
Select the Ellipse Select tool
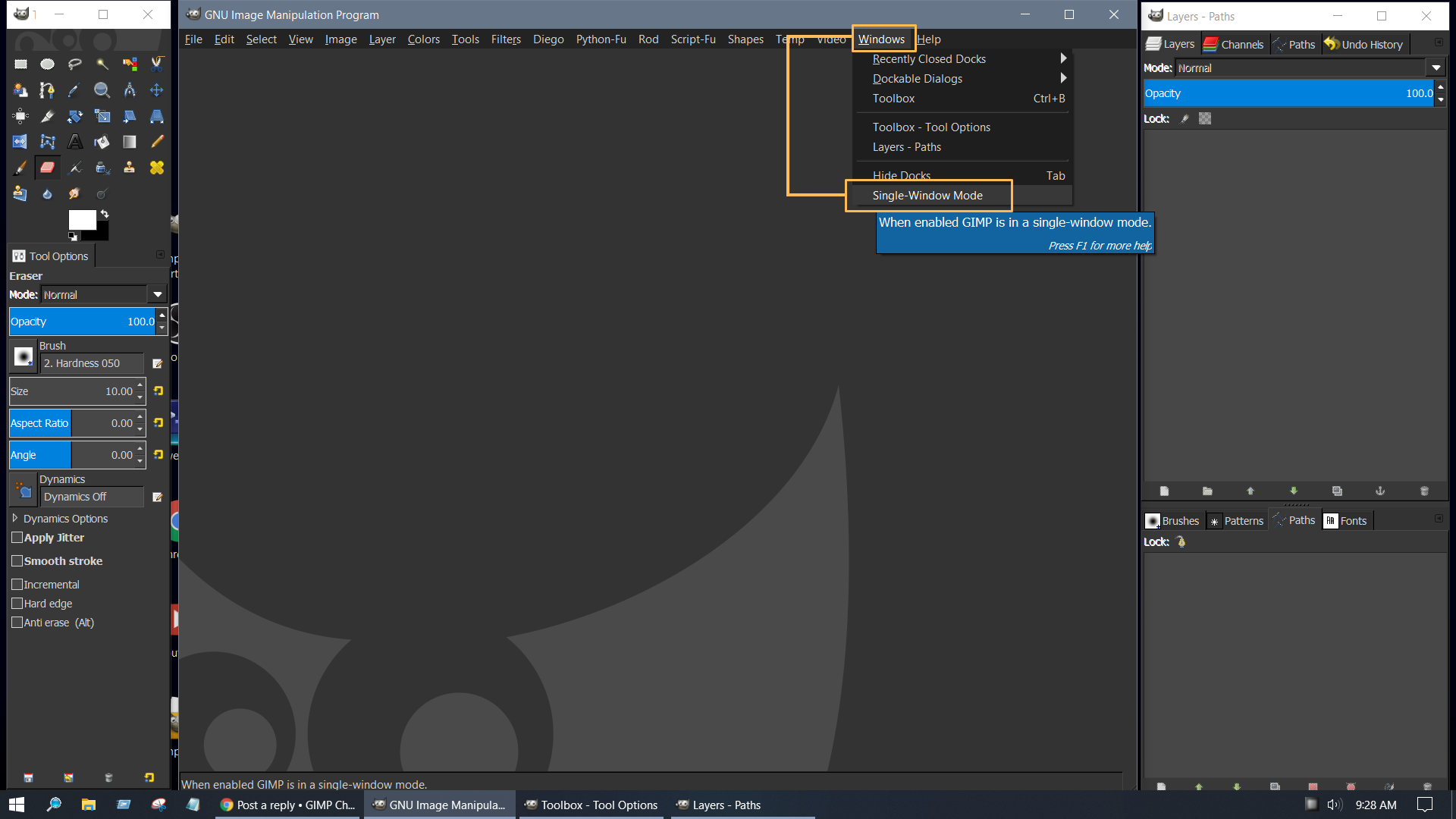pos(48,64)
